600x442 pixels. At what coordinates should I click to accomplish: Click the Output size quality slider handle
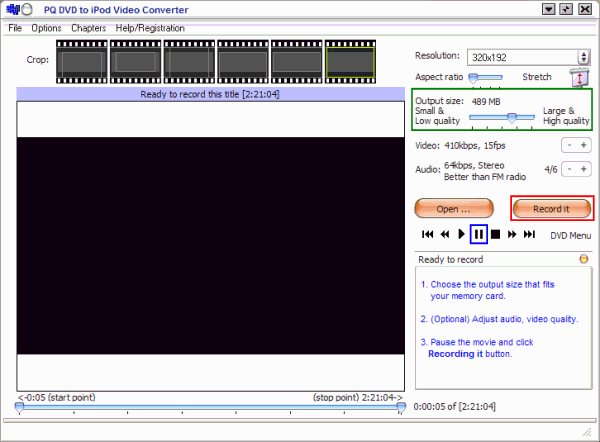512,117
